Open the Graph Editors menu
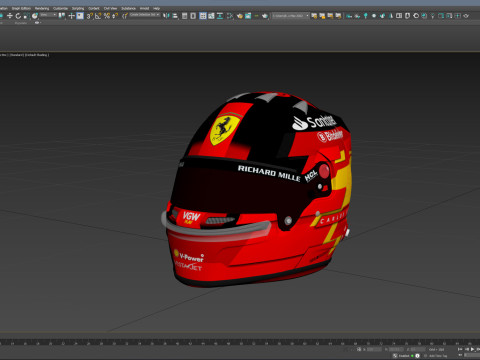The image size is (480, 360). (x=21, y=8)
